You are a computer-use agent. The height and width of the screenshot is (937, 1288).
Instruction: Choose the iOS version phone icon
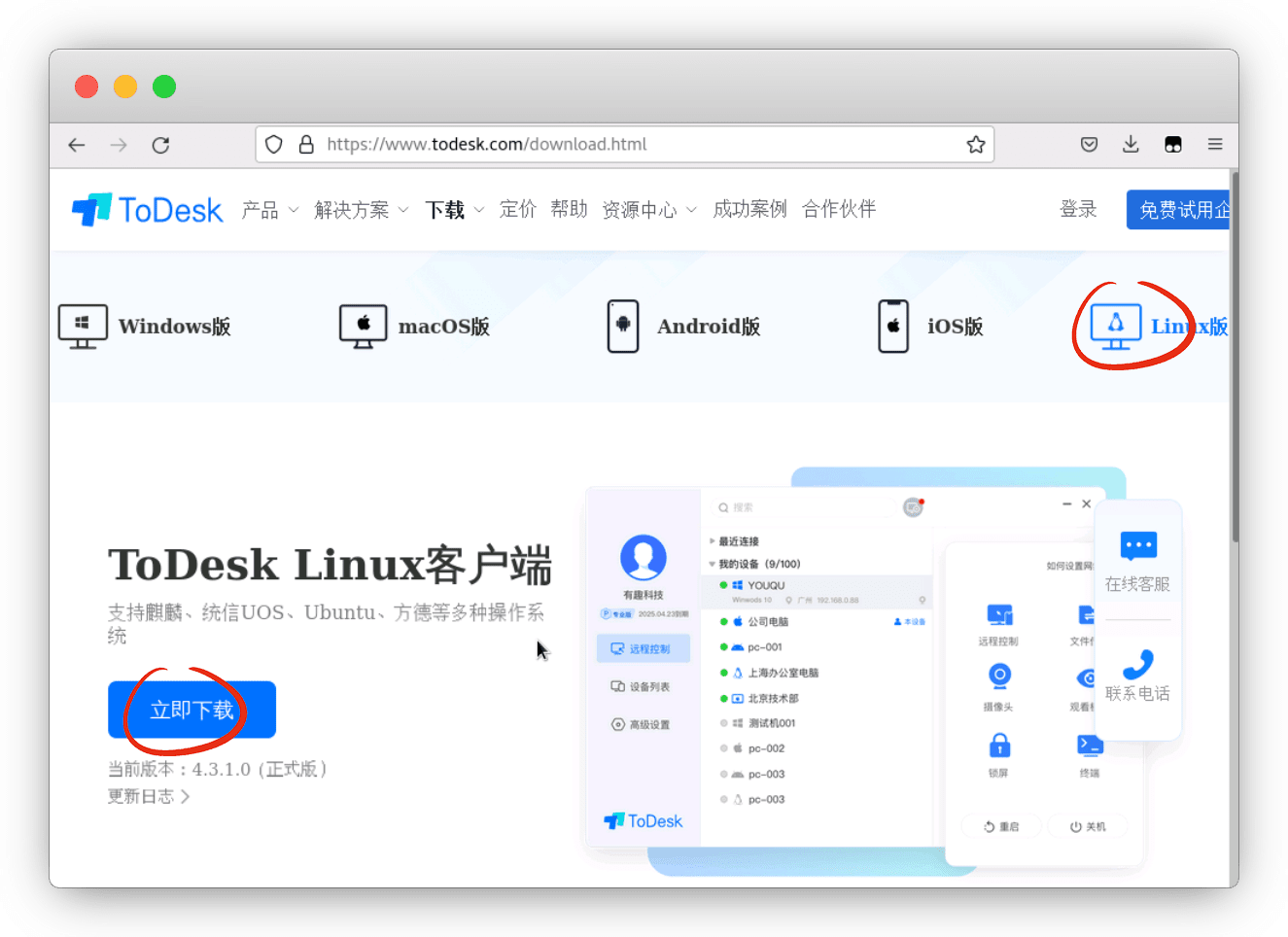click(893, 326)
